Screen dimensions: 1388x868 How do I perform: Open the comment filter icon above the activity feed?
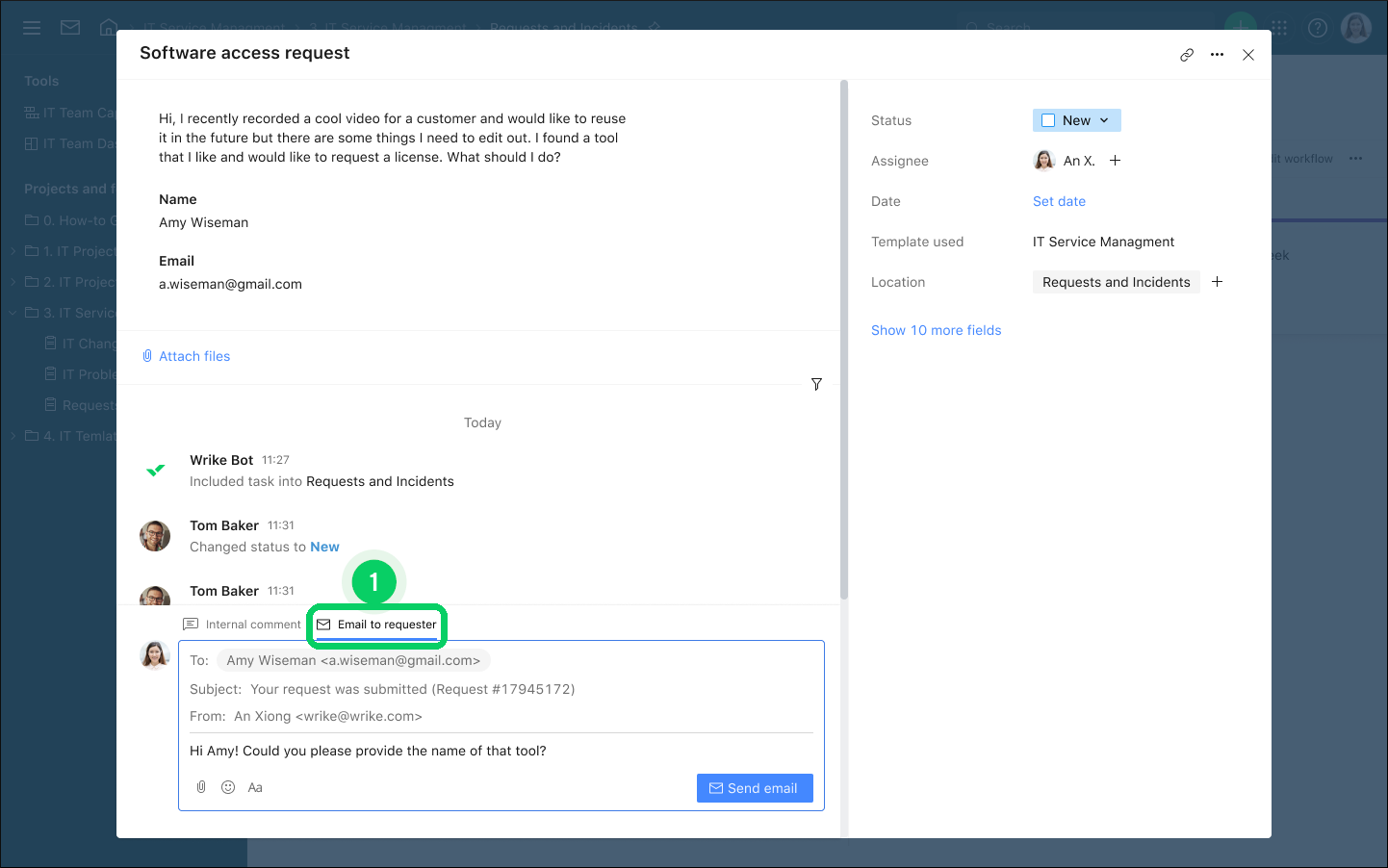[816, 384]
